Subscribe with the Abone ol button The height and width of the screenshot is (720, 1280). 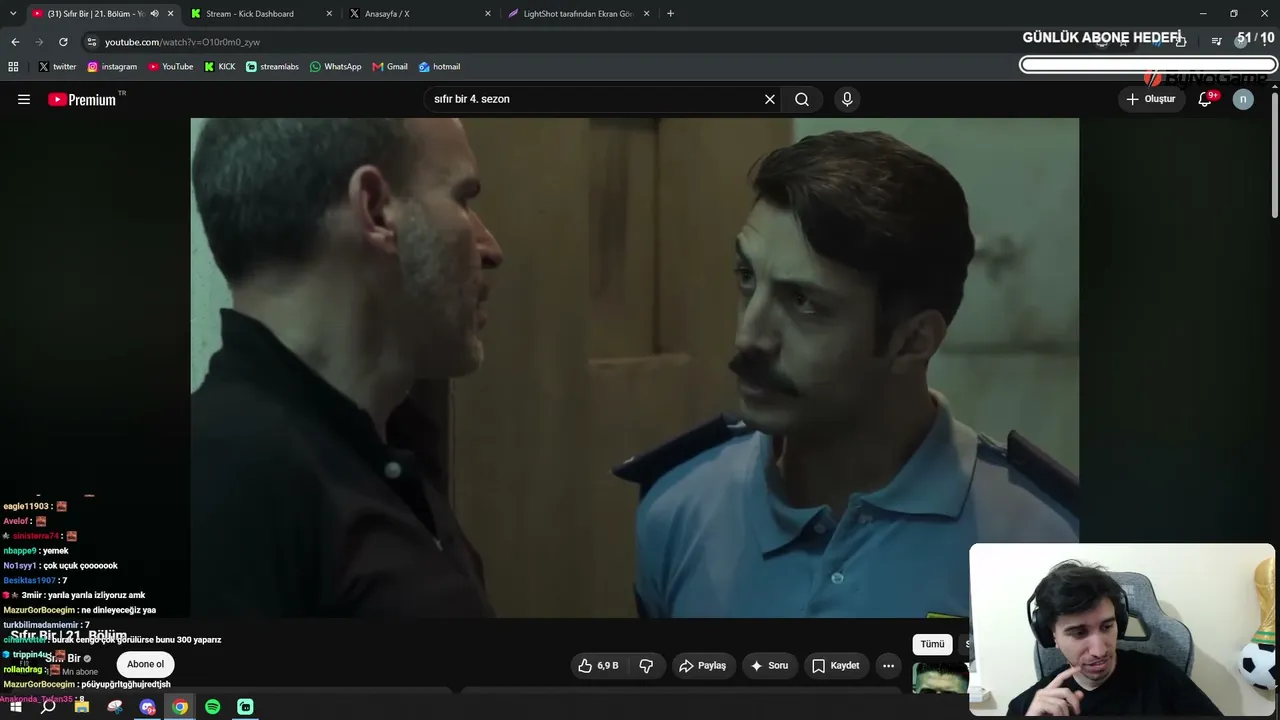coord(145,664)
